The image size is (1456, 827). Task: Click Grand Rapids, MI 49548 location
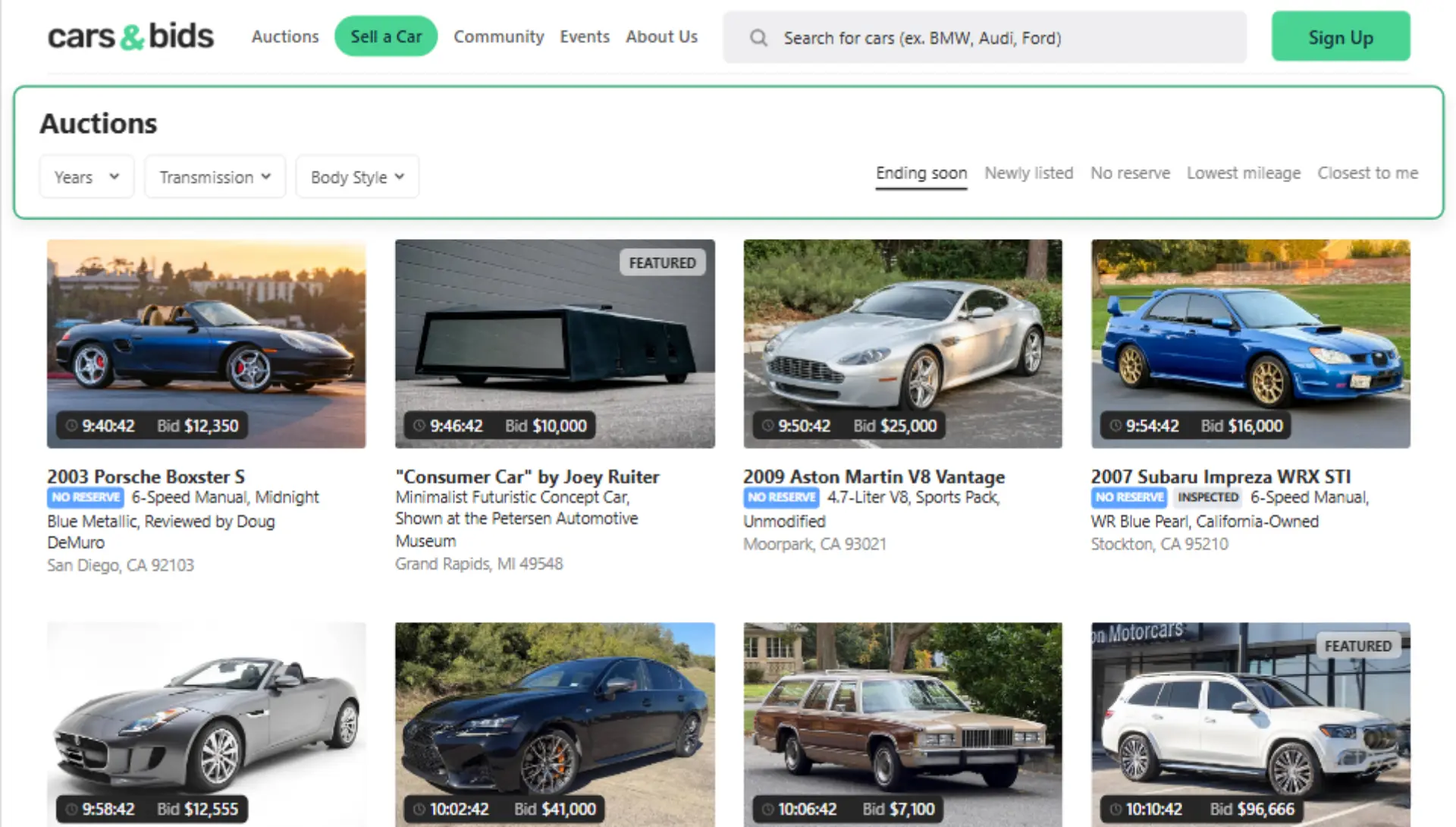coord(479,564)
